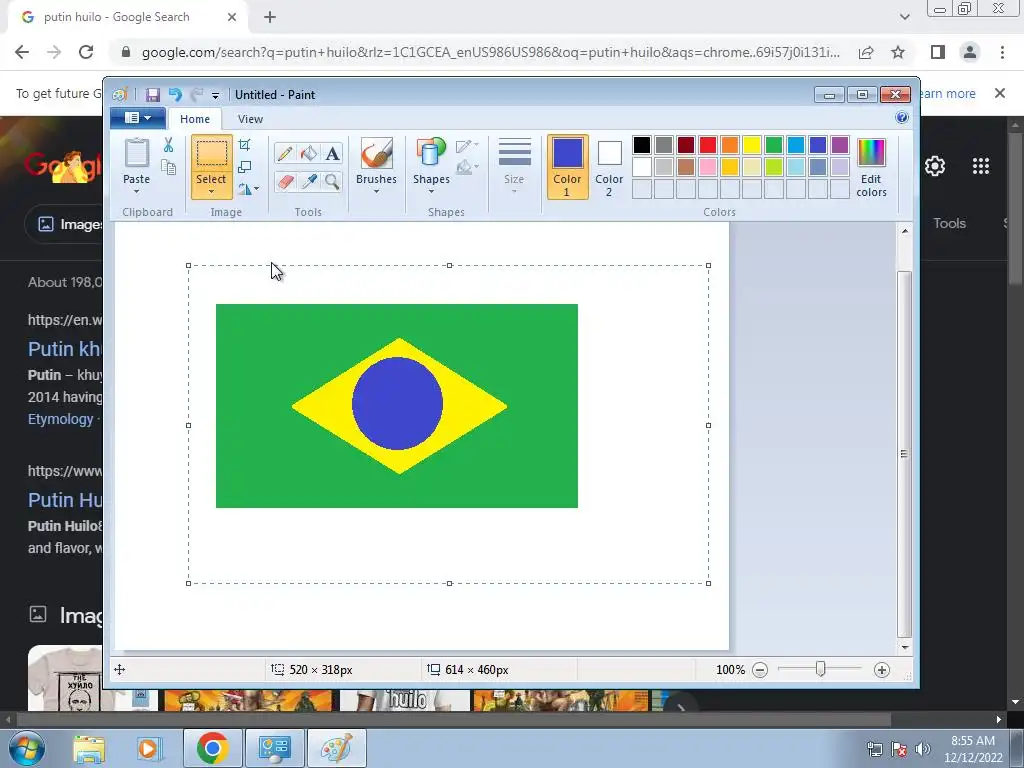Viewport: 1024px width, 768px height.
Task: Pick the yellow color swatch
Action: 752,145
